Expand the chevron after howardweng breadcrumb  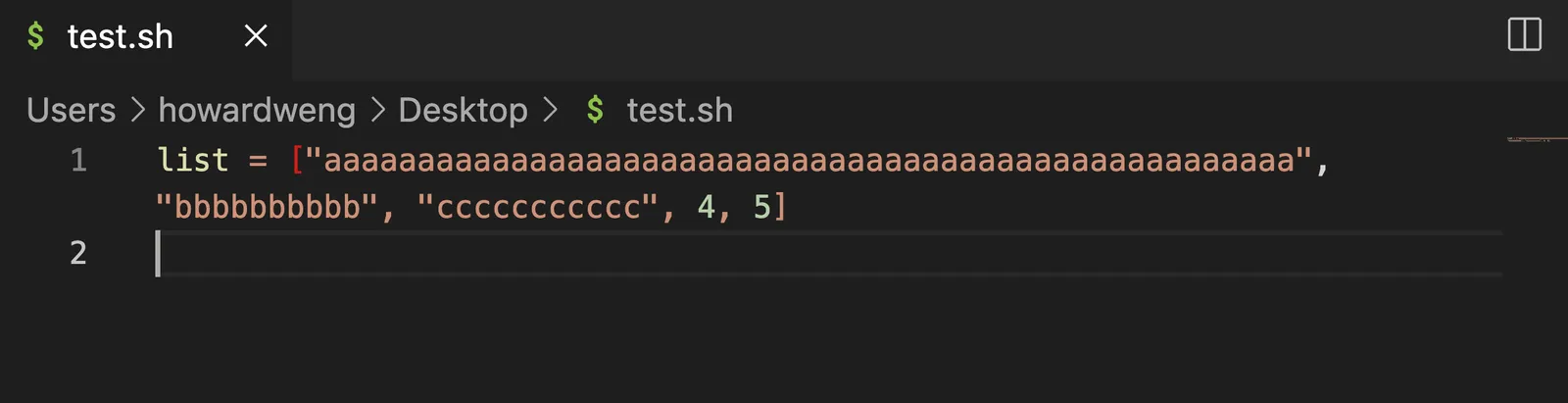[378, 110]
